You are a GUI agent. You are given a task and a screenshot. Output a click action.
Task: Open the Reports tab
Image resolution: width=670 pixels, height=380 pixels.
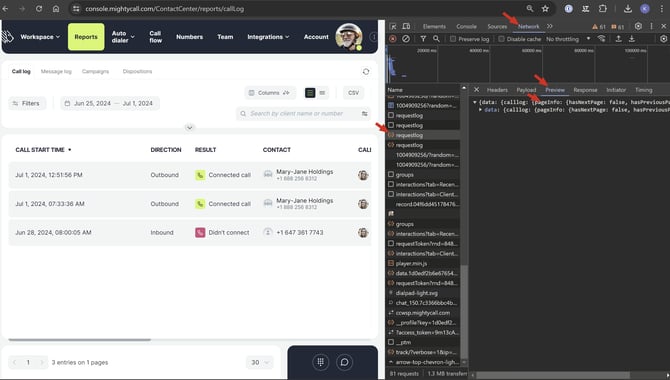tap(86, 37)
